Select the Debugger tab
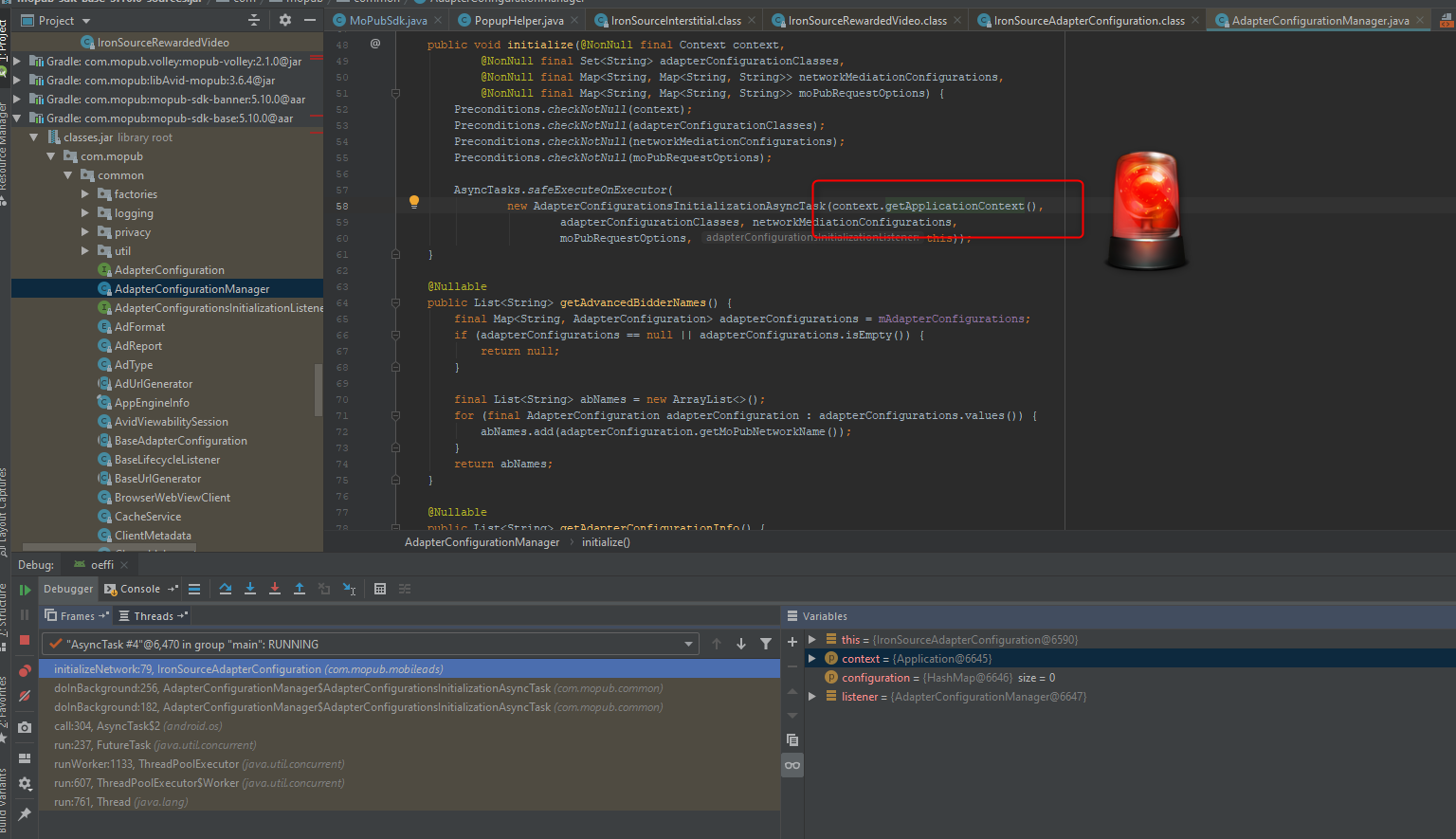1456x839 pixels. [x=68, y=589]
